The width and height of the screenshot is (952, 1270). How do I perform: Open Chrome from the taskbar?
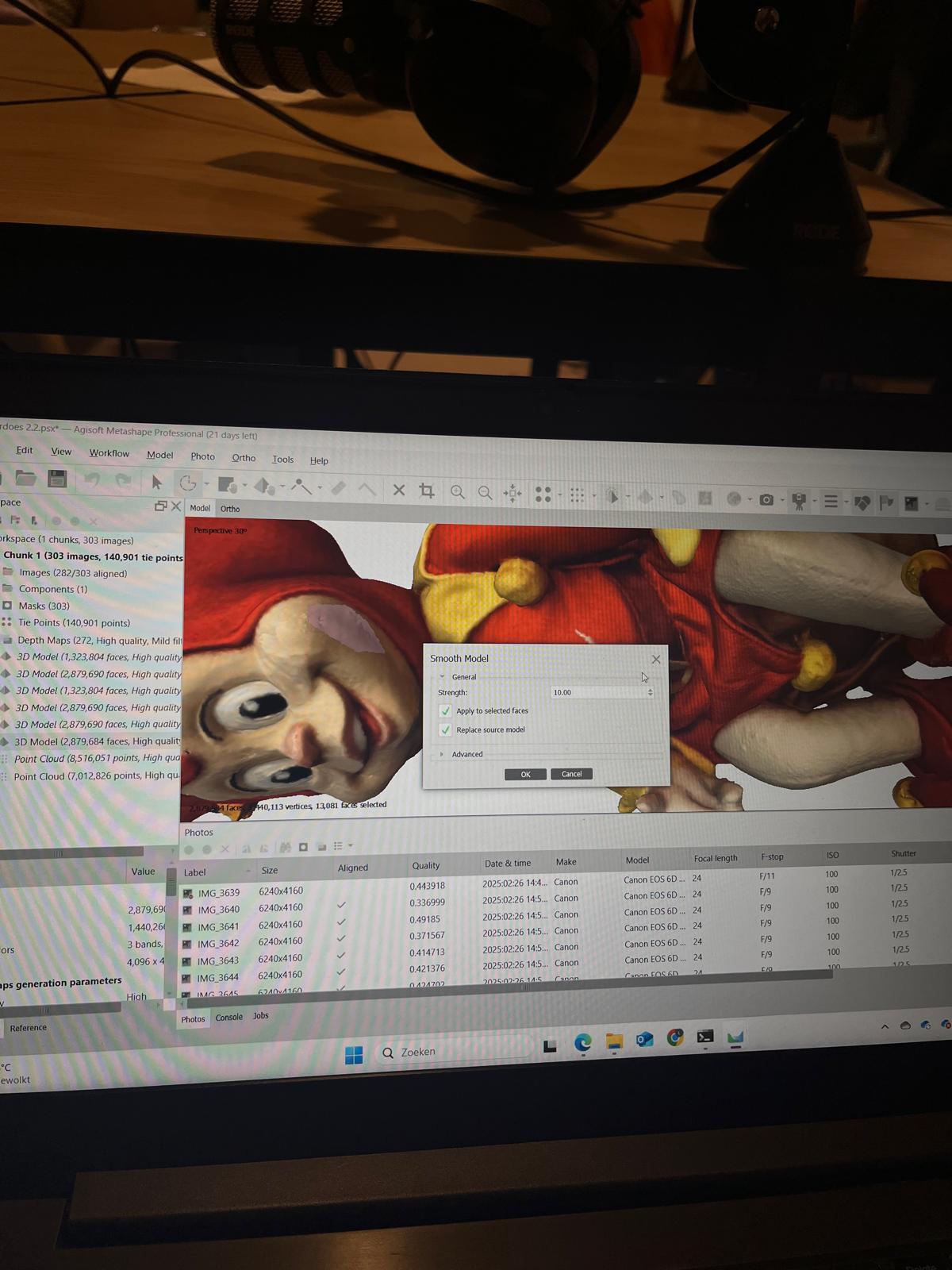[675, 1037]
